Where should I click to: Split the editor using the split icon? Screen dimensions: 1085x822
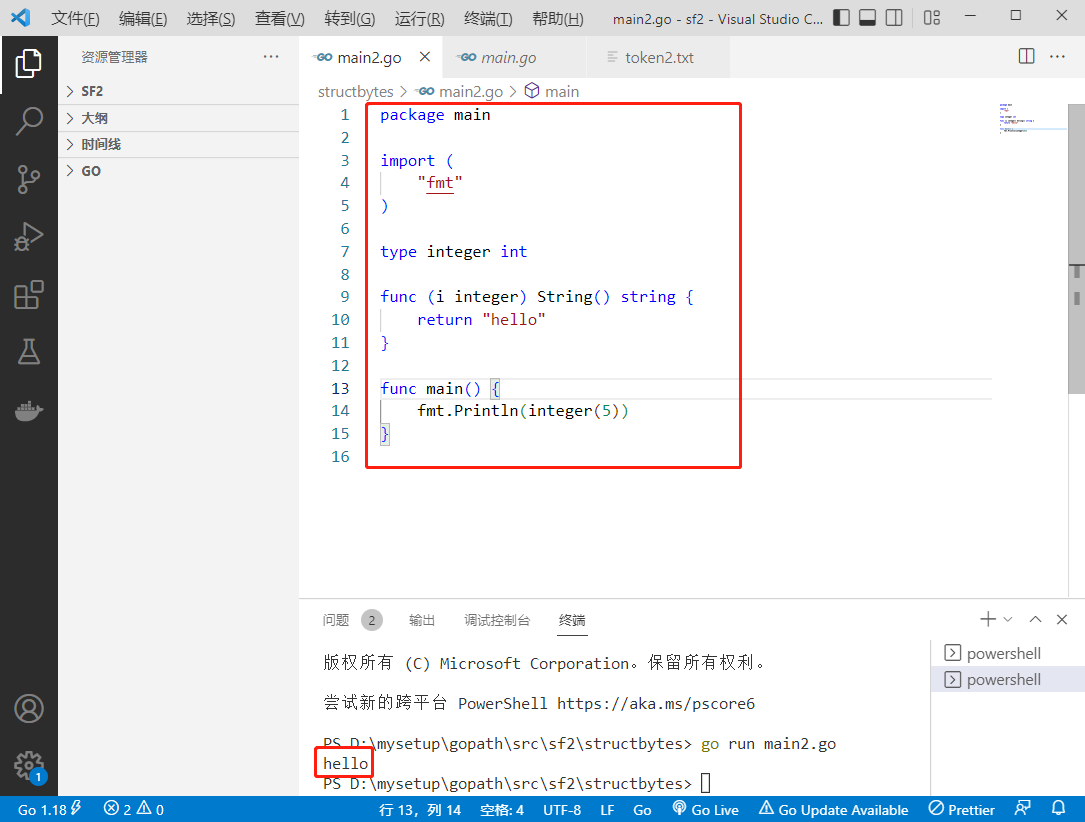click(x=1026, y=57)
